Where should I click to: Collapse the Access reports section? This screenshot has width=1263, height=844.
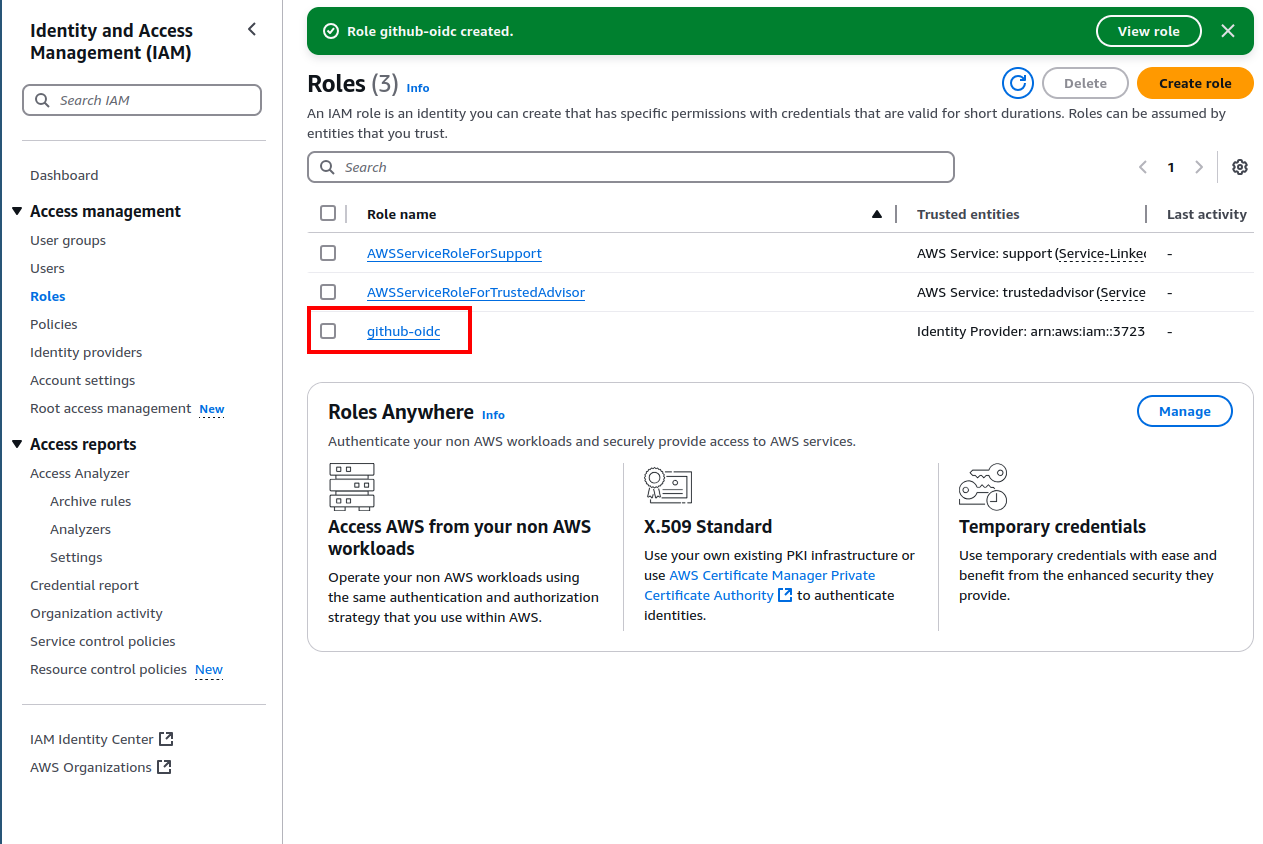pyautogui.click(x=17, y=444)
